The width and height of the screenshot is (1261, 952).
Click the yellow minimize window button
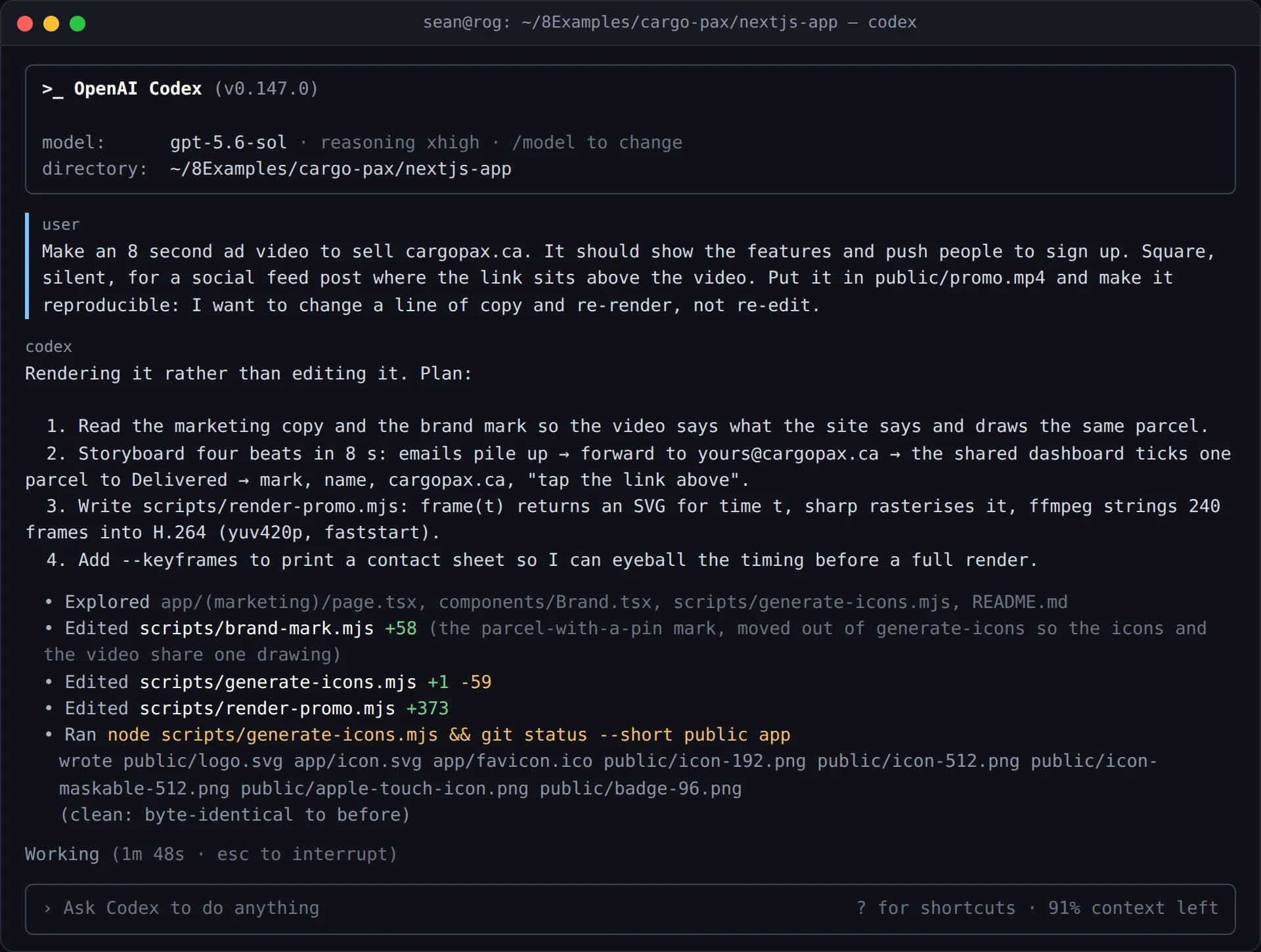(x=51, y=24)
